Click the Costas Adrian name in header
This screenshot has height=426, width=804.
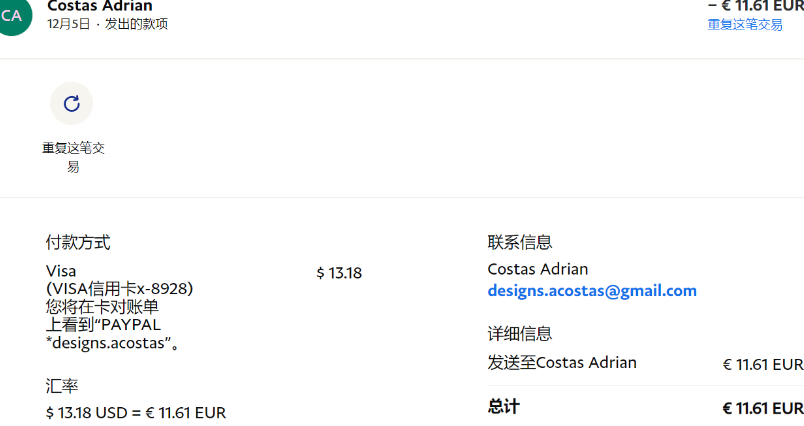(99, 6)
